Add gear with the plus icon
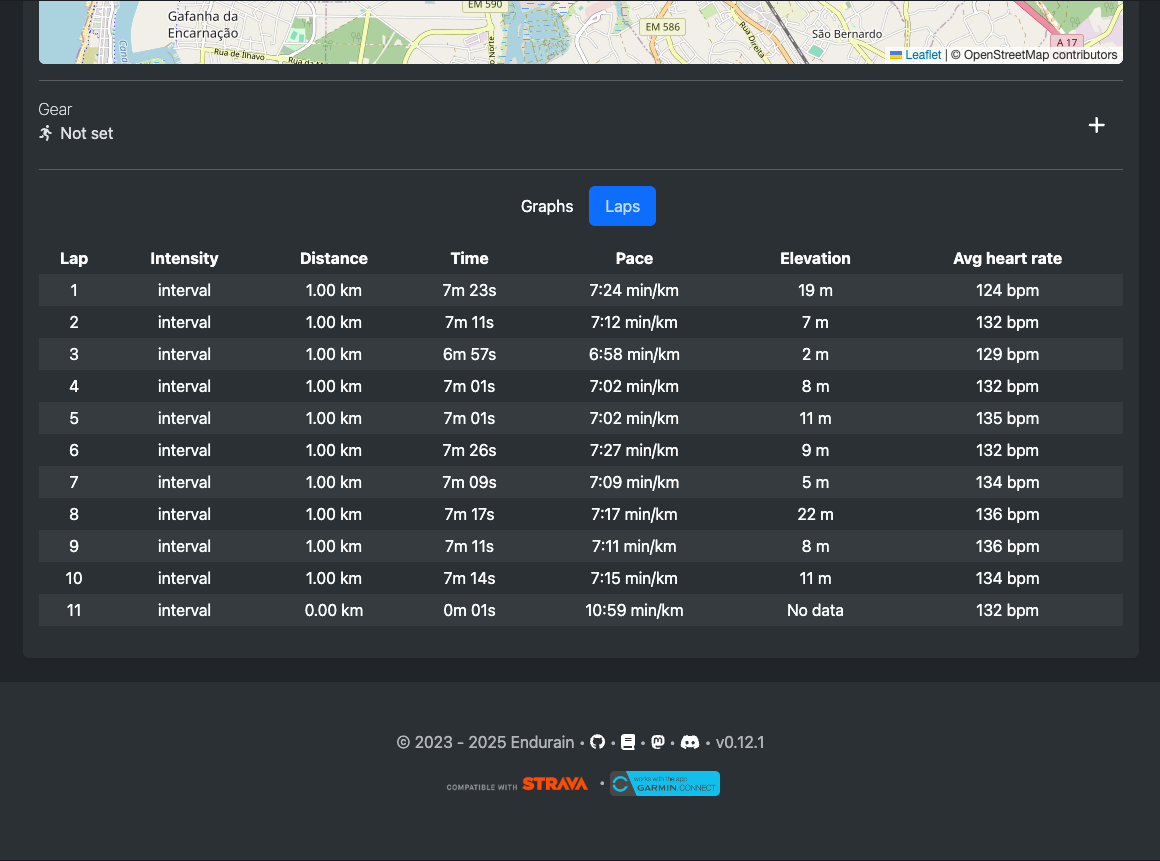Screen dimensions: 1160x861 pyautogui.click(x=1096, y=125)
